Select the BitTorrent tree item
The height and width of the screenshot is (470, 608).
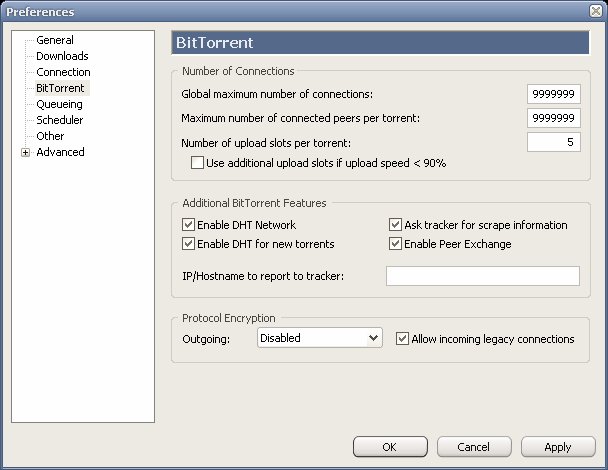(60, 88)
